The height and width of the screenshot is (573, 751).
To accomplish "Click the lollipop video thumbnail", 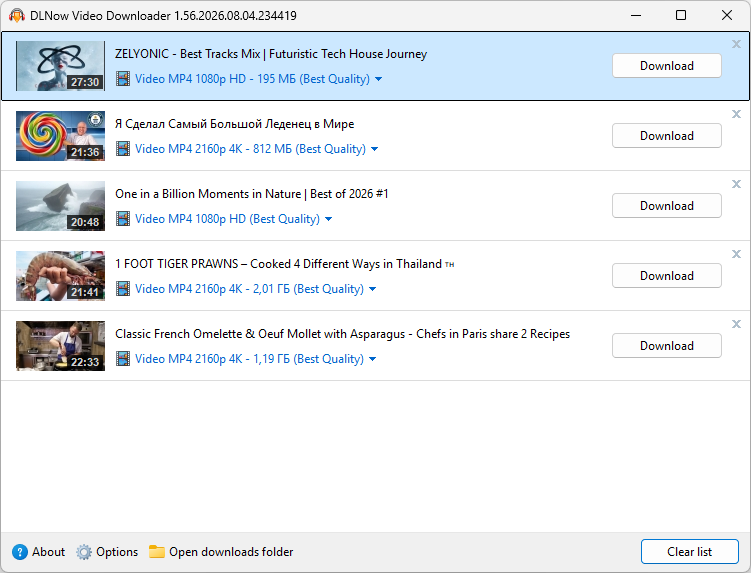I will point(60,136).
